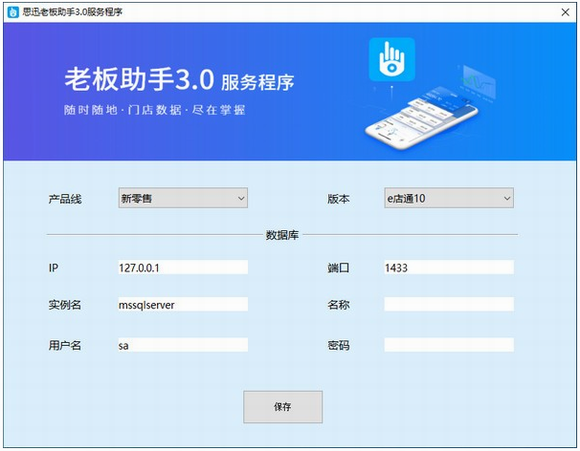Click the 老板助手3.0 banner title
Viewport: 580px width, 451px height.
(139, 79)
